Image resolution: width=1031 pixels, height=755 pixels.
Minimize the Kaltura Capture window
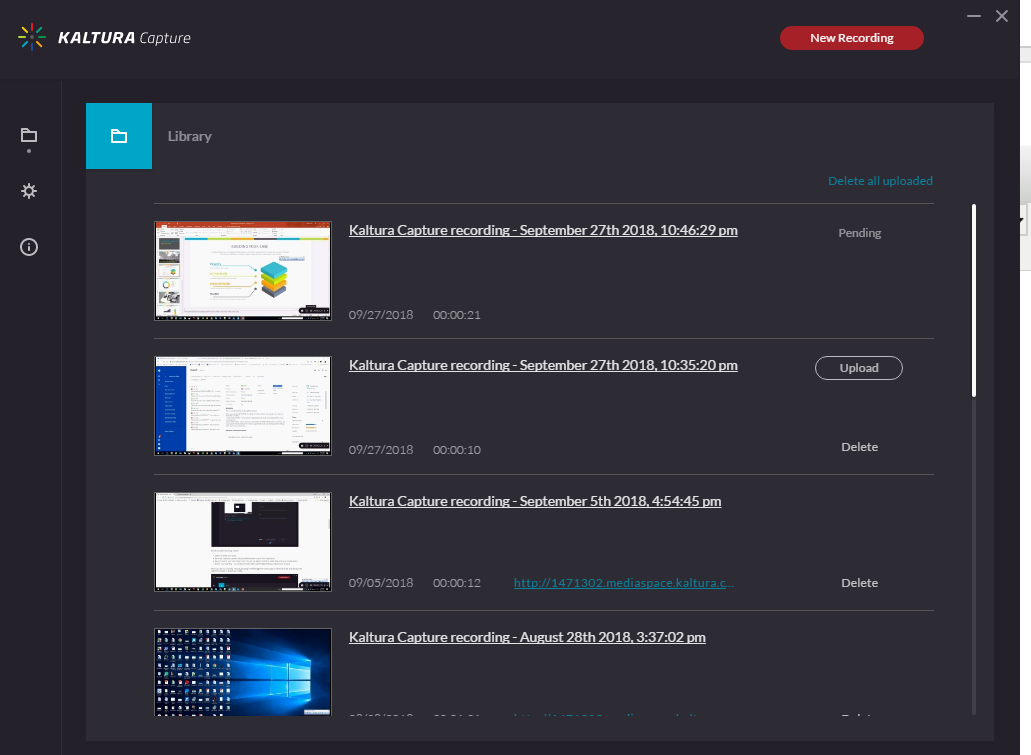click(x=974, y=16)
